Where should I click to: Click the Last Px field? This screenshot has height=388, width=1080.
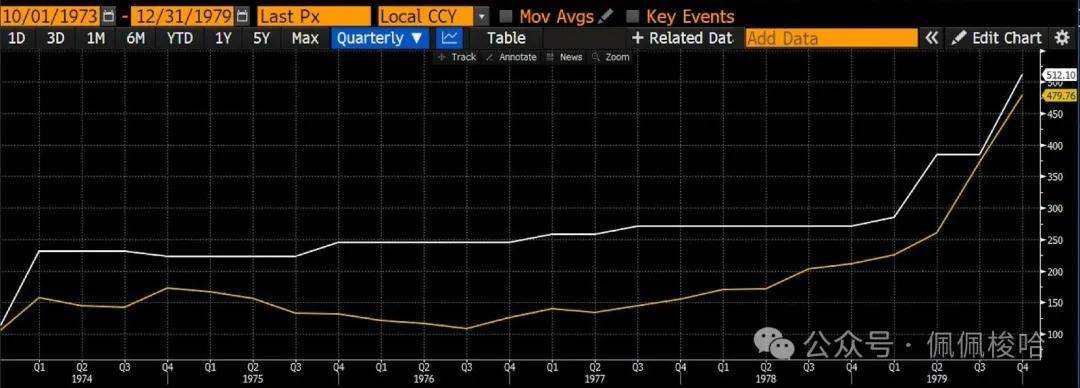(313, 17)
